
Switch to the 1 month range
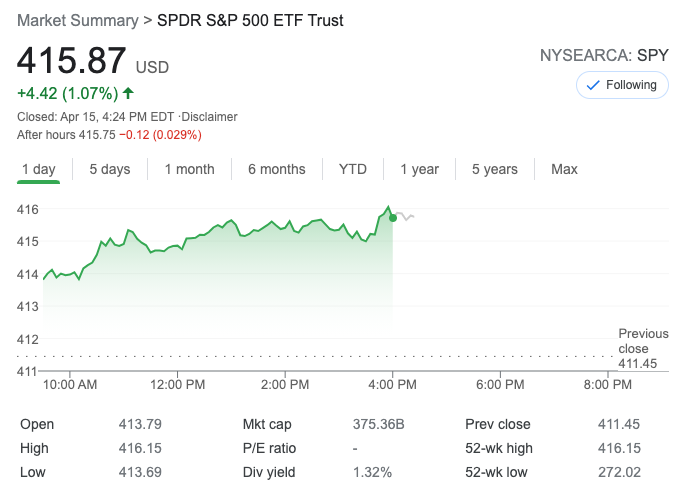(x=189, y=169)
